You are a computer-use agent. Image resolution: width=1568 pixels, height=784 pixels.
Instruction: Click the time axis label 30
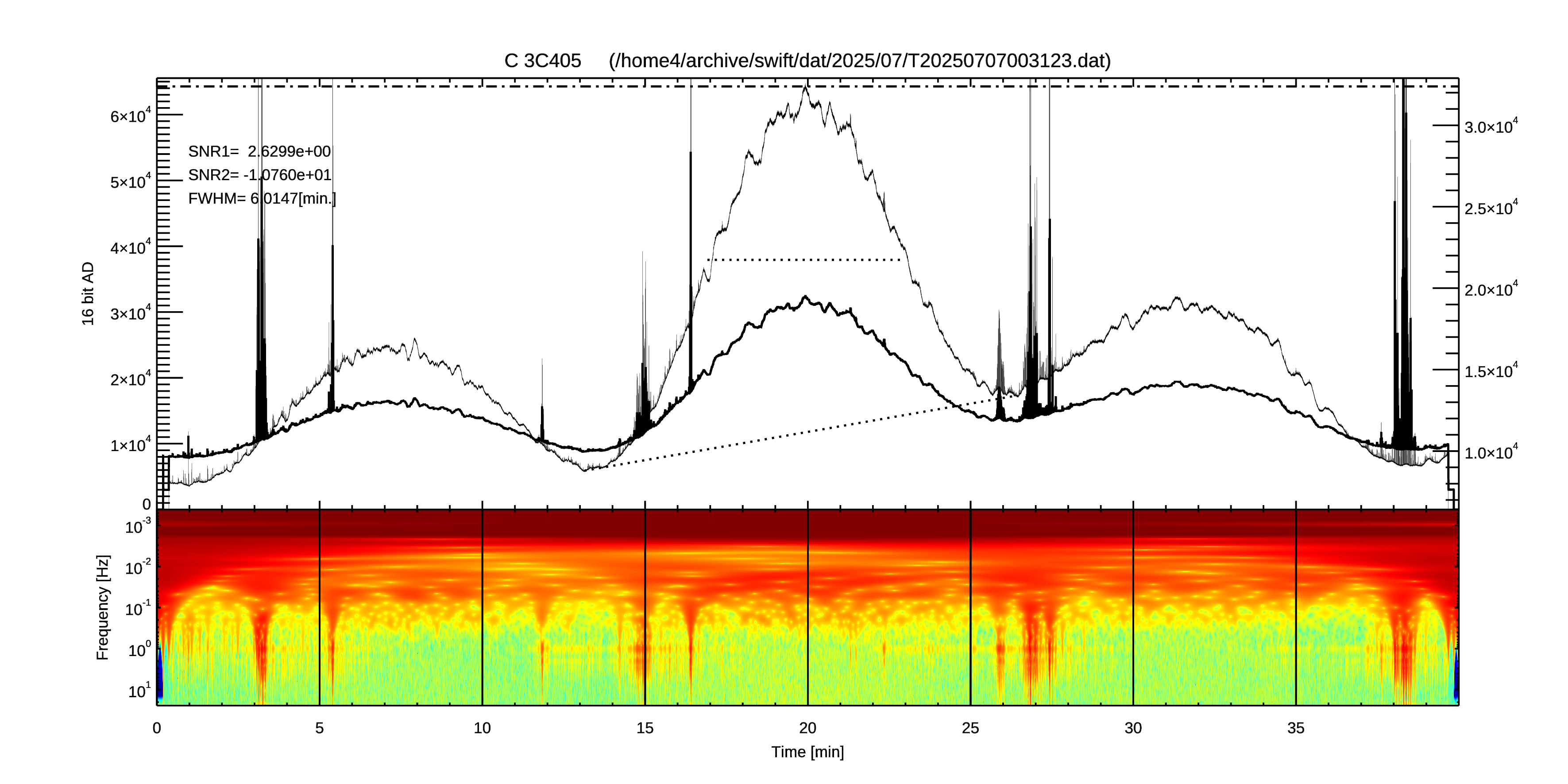[1133, 728]
